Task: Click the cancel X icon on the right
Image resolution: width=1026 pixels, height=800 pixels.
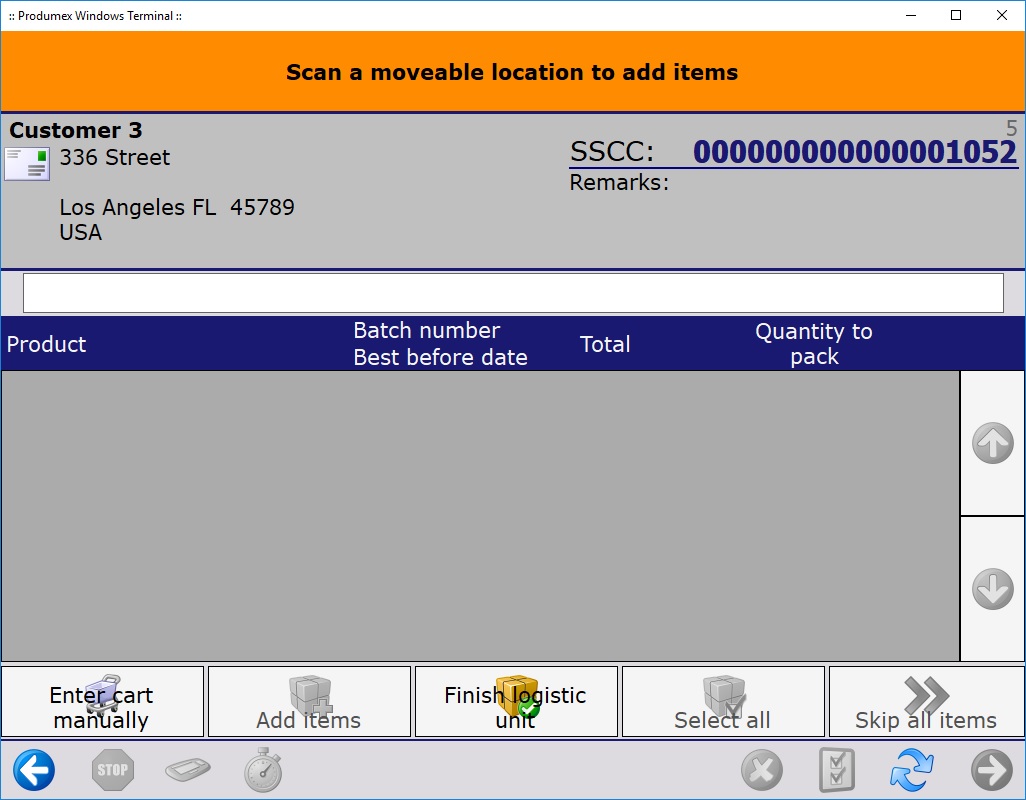Action: [x=762, y=770]
